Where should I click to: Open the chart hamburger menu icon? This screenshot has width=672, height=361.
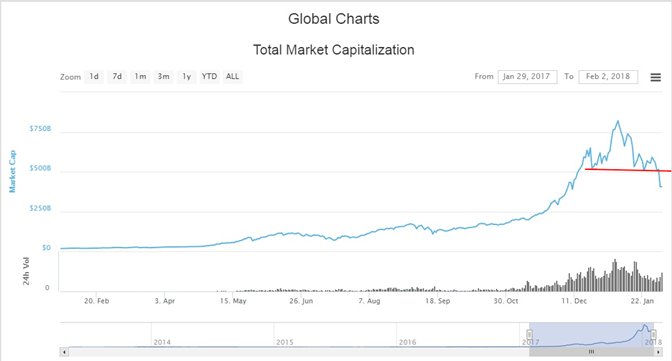click(655, 77)
